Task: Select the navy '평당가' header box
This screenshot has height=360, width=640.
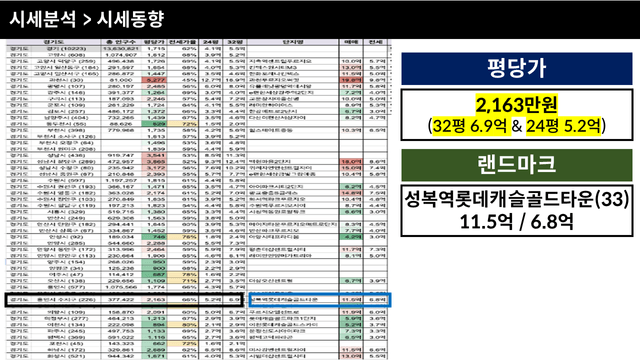Action: coord(517,69)
